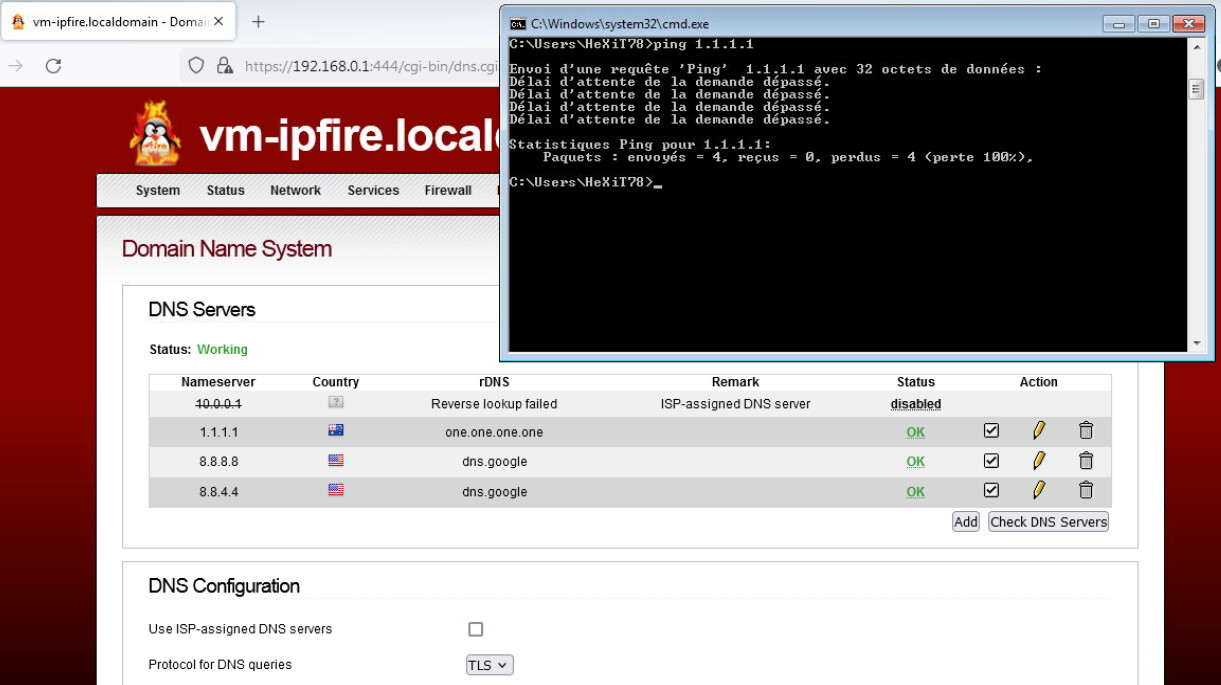1221x685 pixels.
Task: Open the Network menu
Action: [295, 190]
